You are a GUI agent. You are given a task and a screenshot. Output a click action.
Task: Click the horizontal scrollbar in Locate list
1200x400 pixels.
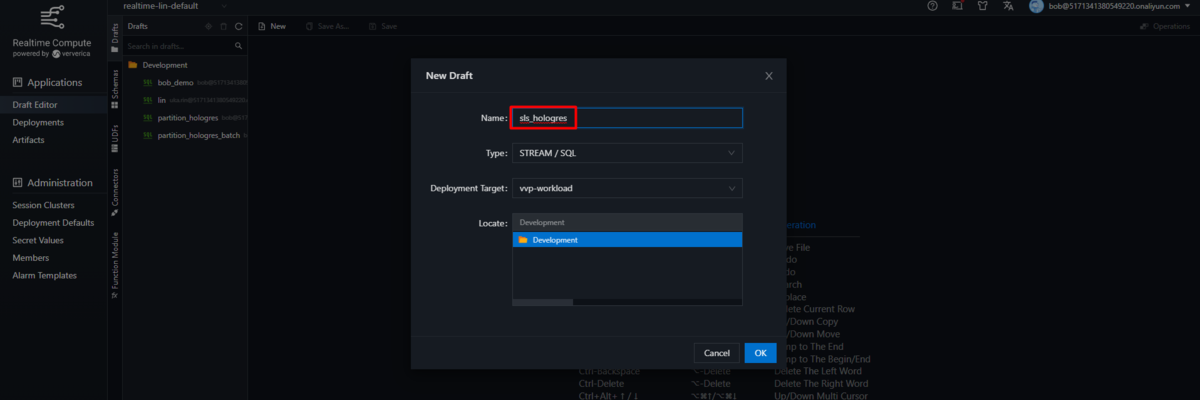point(542,301)
